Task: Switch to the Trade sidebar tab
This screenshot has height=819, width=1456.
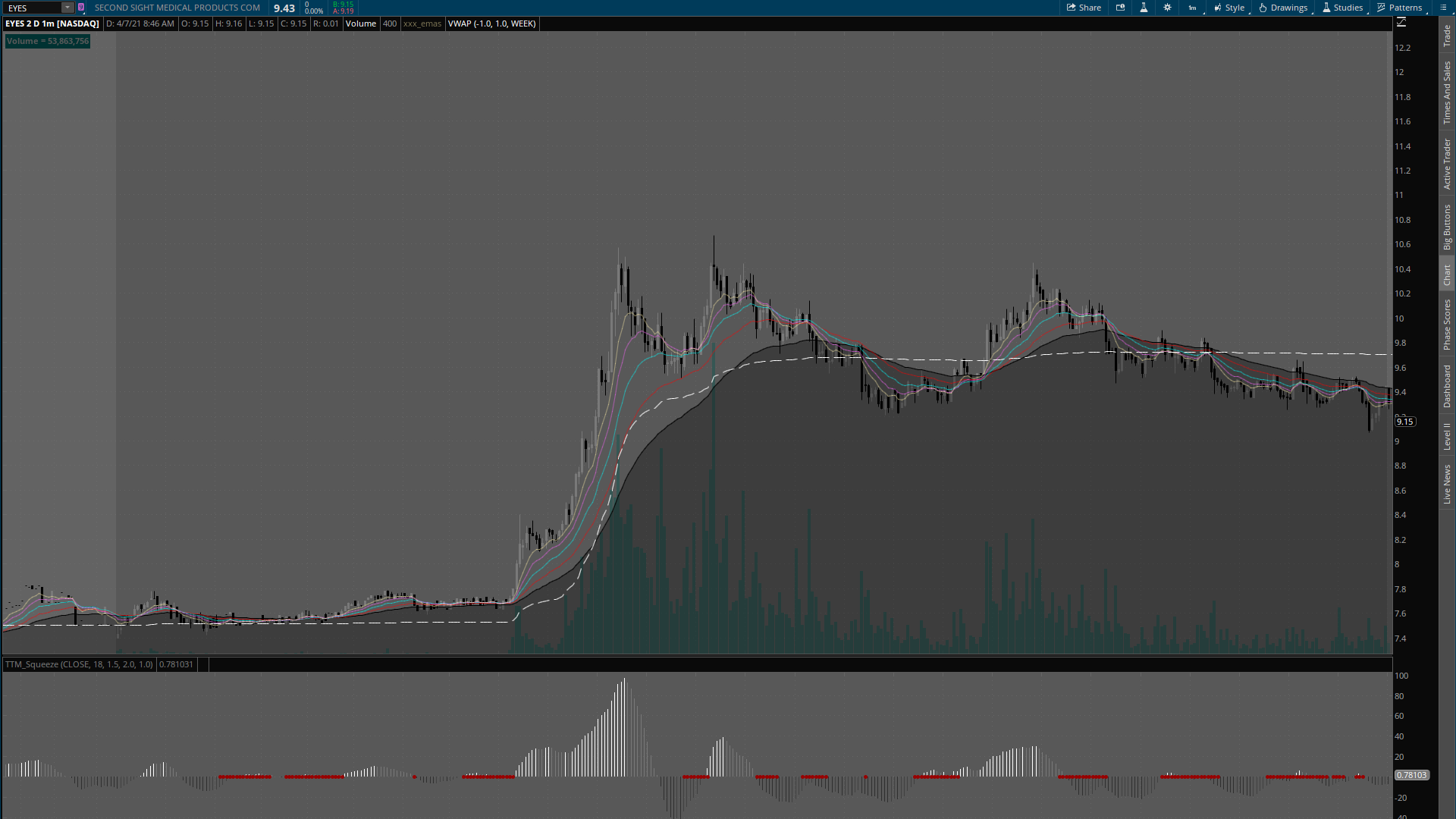Action: point(1447,36)
